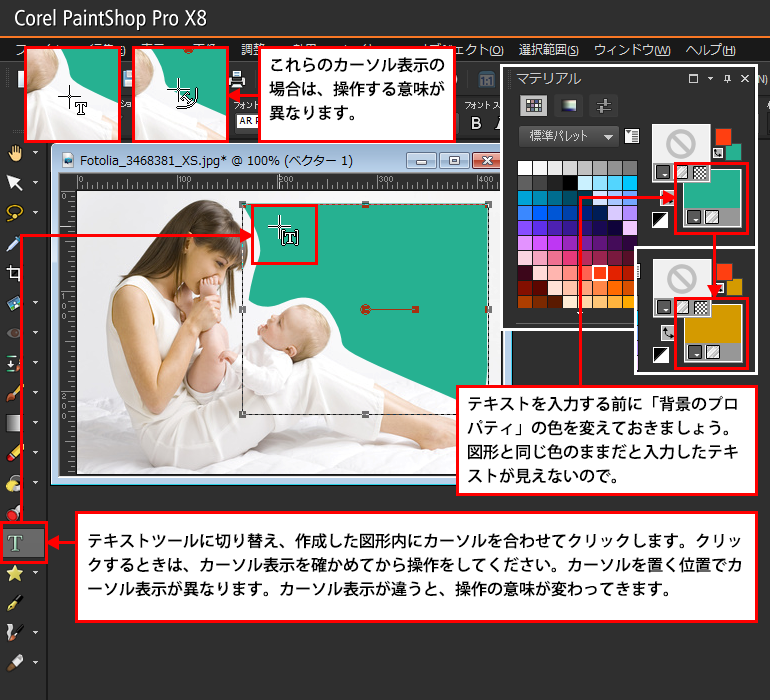Click the swap colors arrows beside small teal swatch
The width and height of the screenshot is (770, 700).
pos(718,153)
